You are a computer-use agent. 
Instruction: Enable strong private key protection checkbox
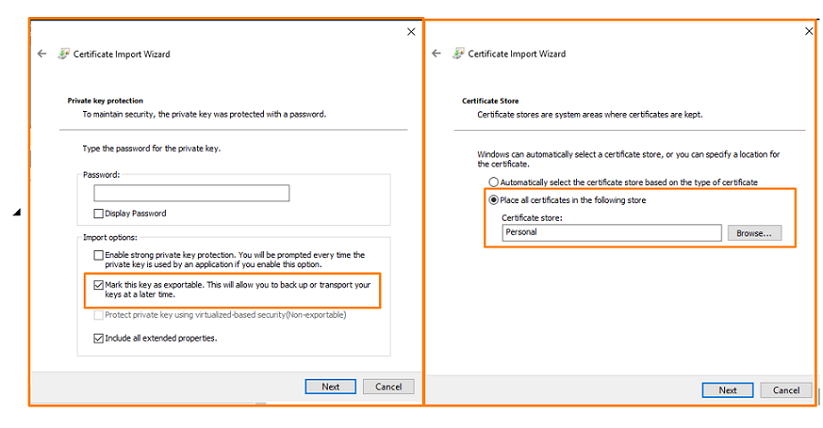(x=98, y=256)
